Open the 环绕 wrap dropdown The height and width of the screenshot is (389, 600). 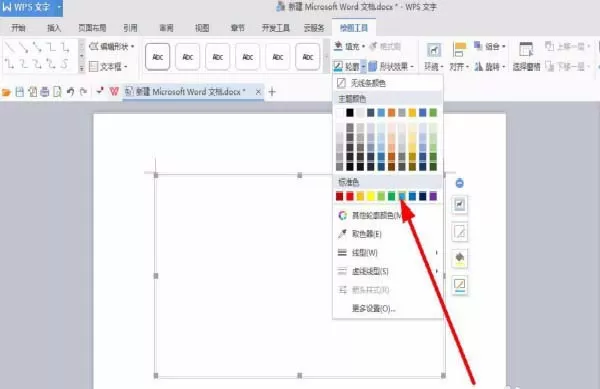pos(434,57)
